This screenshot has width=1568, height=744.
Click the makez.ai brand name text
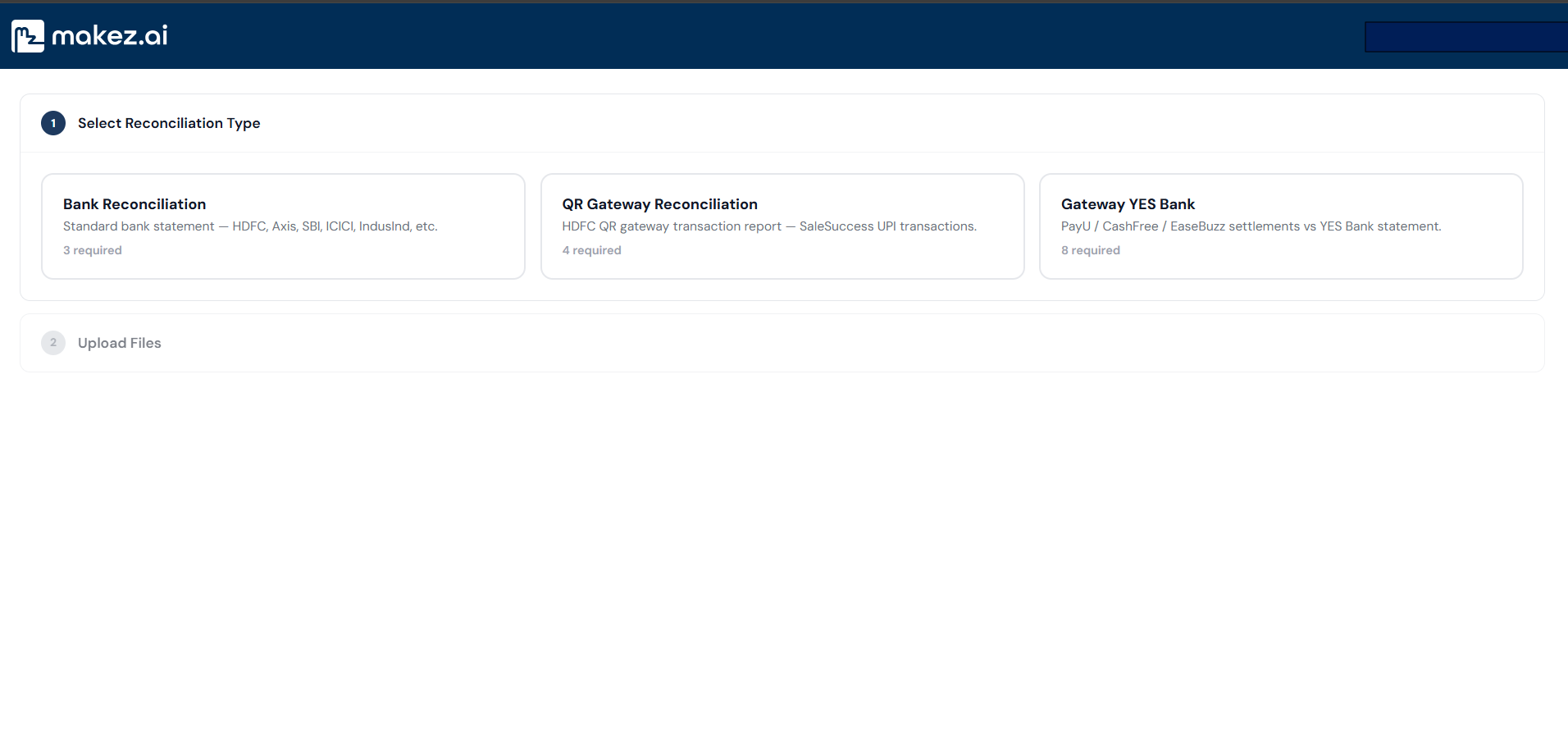click(110, 35)
